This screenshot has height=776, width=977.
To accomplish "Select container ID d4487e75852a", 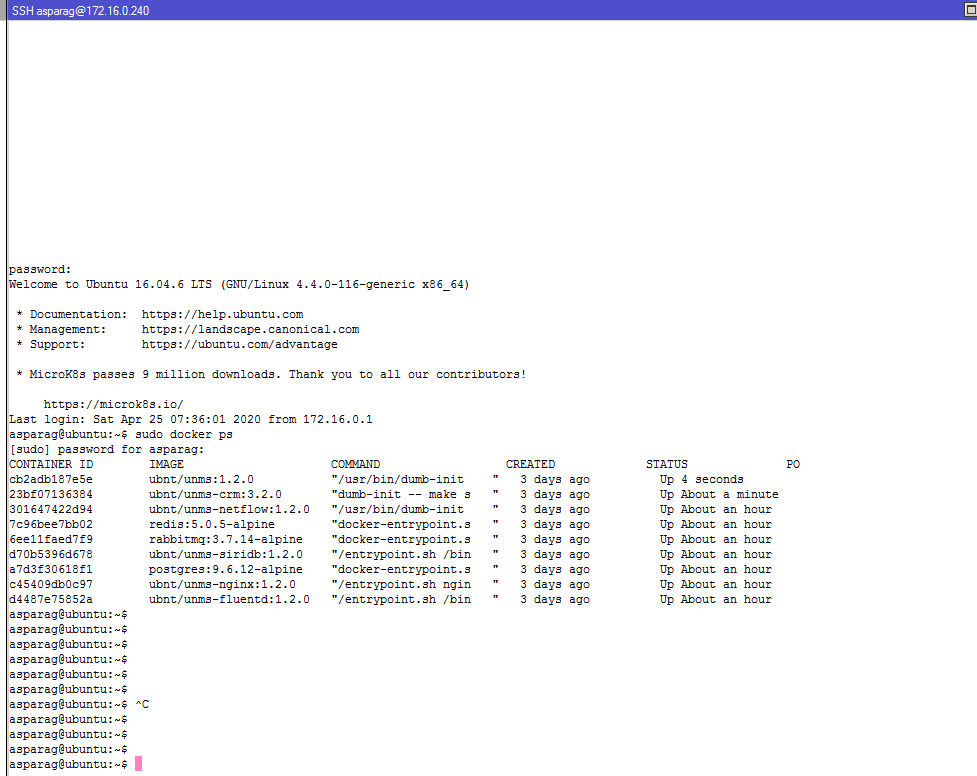I will point(51,599).
